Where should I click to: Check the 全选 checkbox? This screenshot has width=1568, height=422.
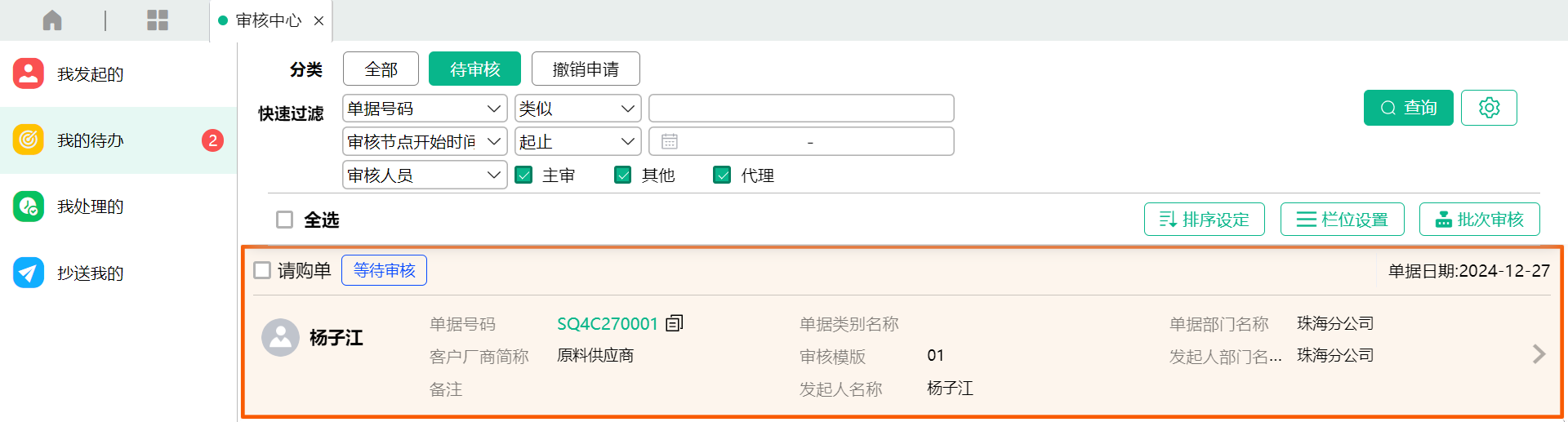(284, 220)
